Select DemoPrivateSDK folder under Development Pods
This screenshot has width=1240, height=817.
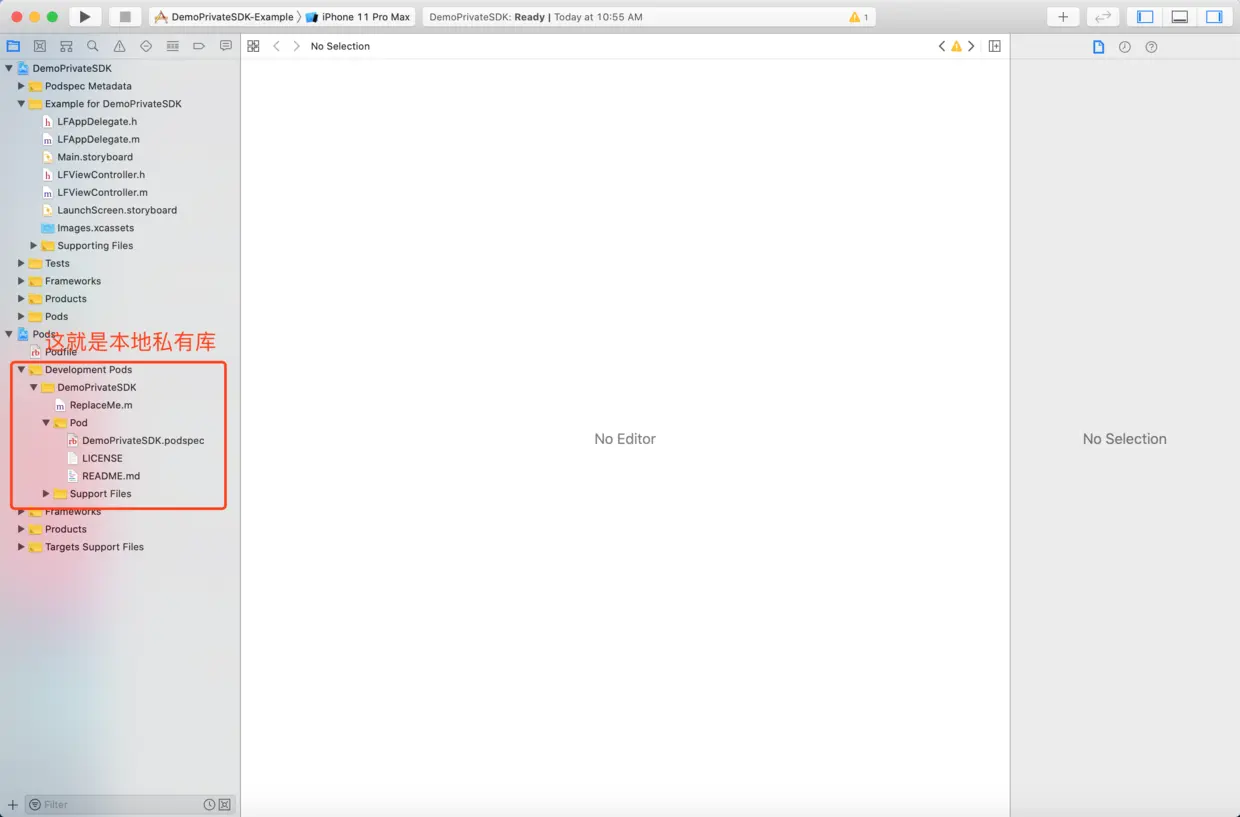[x=96, y=387]
